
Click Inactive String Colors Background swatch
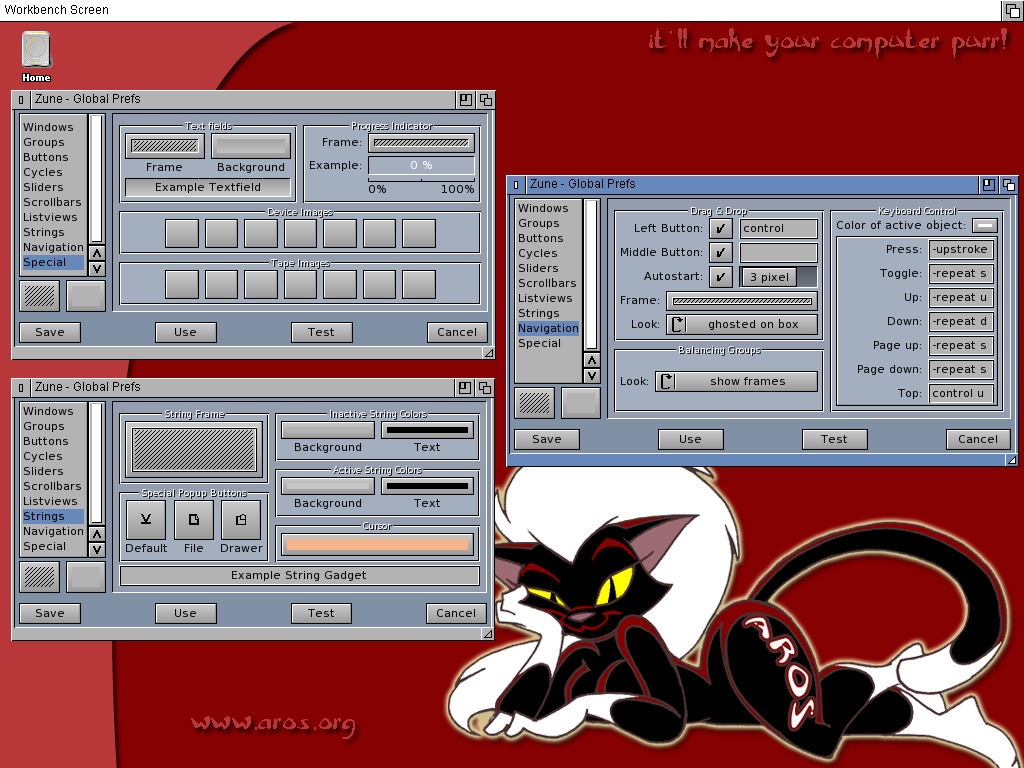click(x=328, y=430)
